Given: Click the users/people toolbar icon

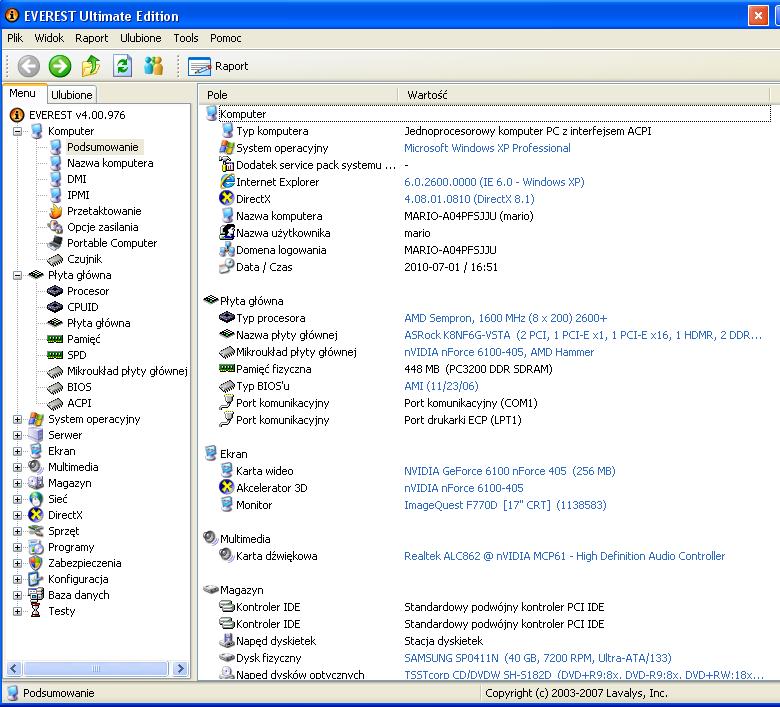Looking at the screenshot, I should tap(153, 66).
